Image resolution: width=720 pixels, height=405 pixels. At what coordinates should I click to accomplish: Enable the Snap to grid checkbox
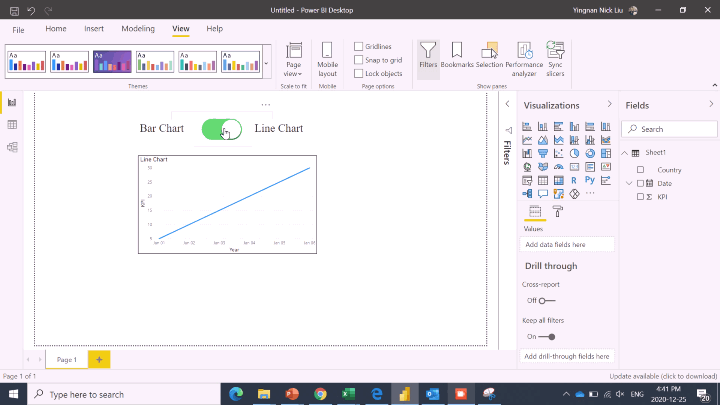tap(359, 60)
